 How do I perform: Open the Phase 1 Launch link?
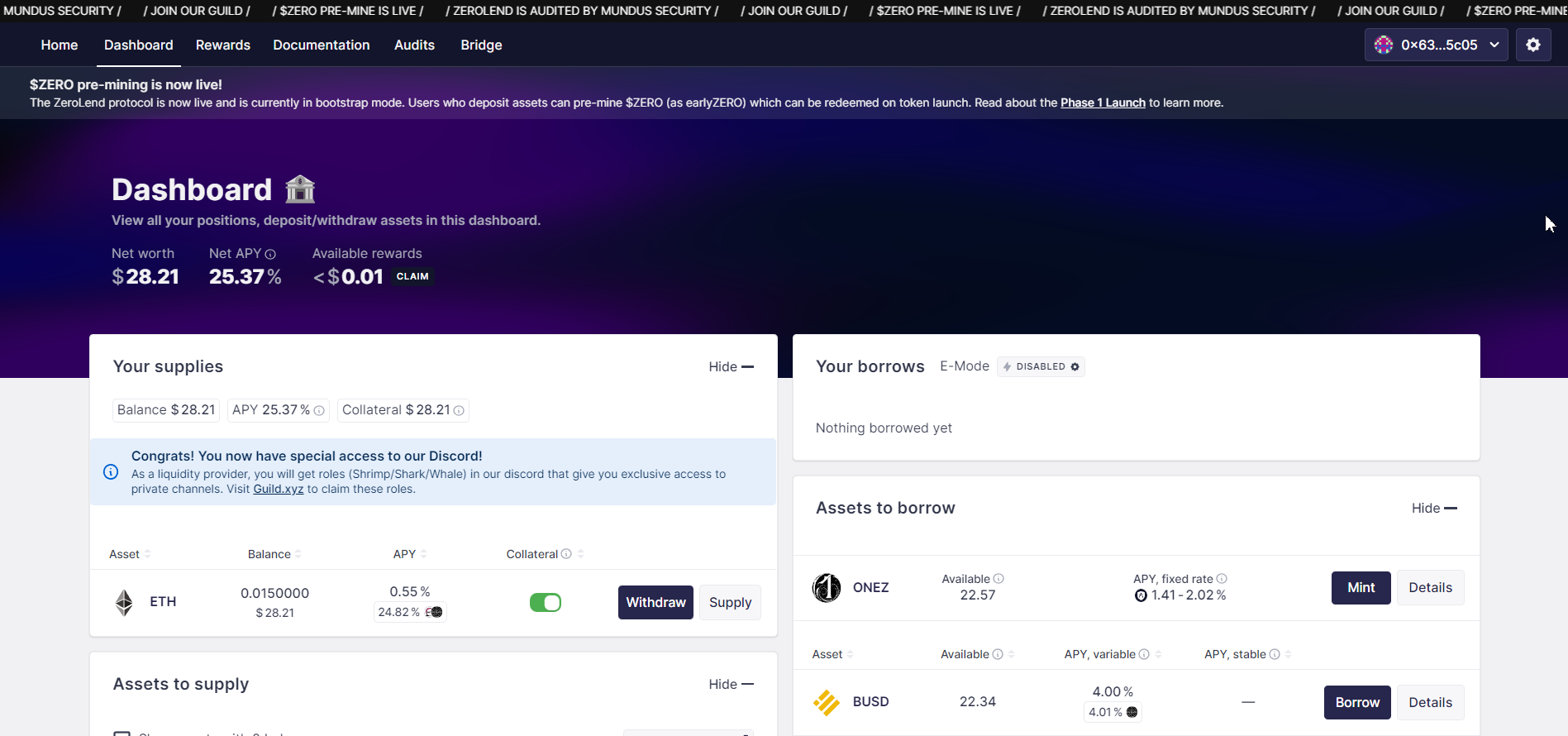[x=1103, y=103]
